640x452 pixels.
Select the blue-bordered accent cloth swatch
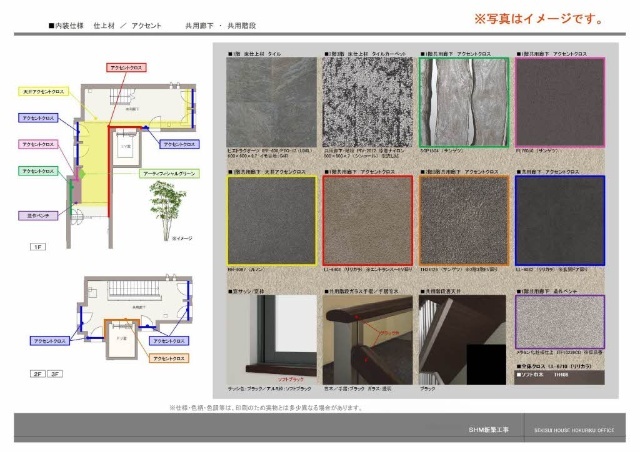560,220
